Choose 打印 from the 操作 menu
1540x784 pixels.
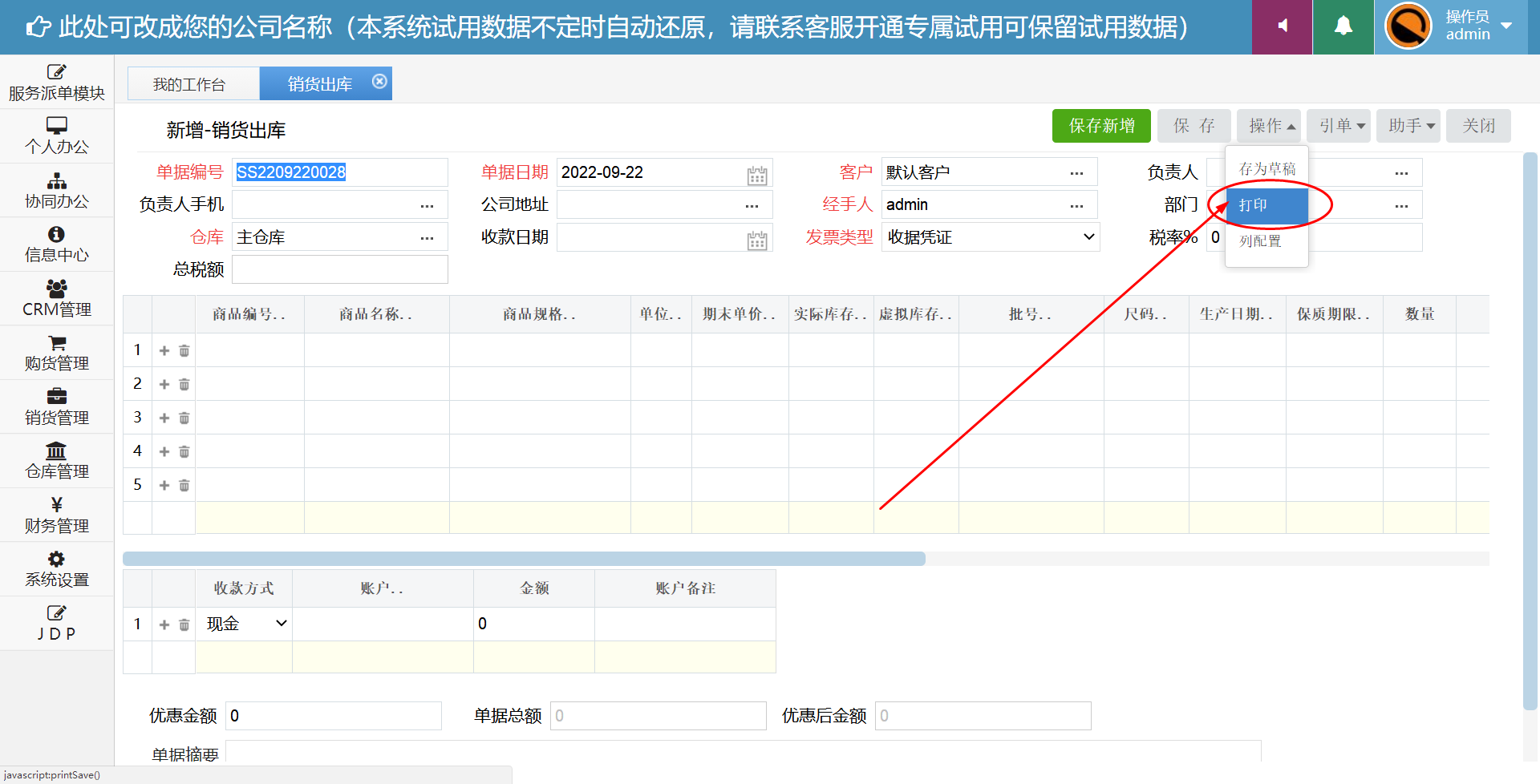coord(1267,205)
